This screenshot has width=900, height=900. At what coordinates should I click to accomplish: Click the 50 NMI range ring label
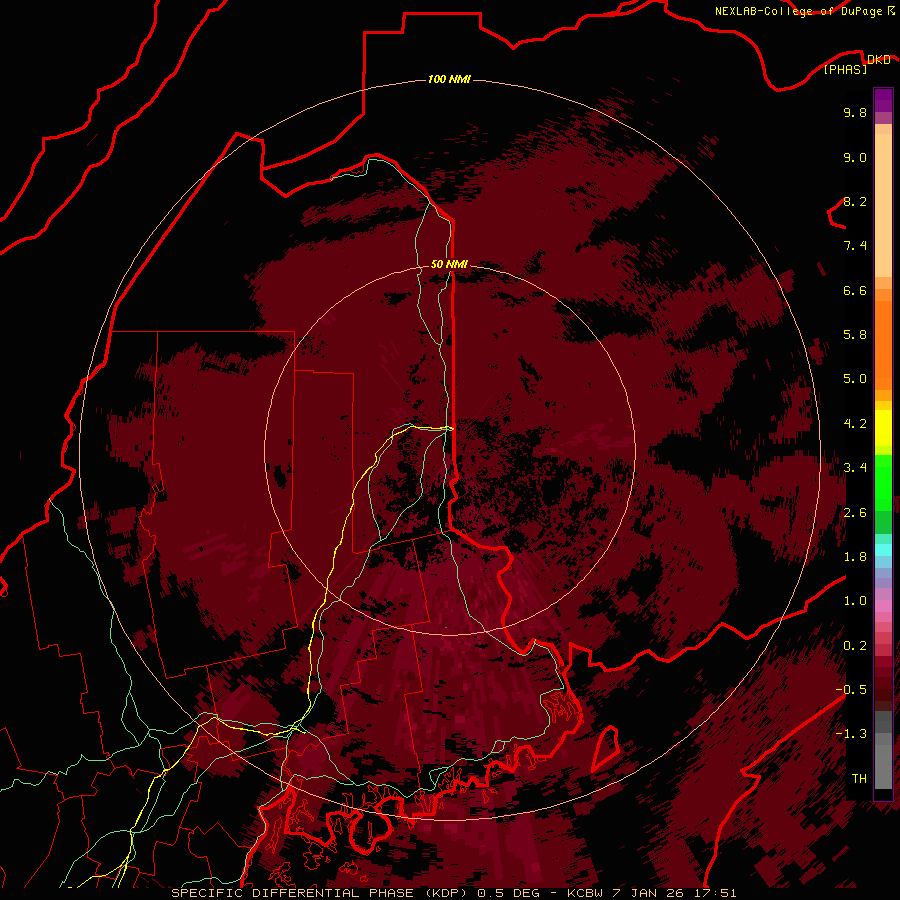point(449,264)
